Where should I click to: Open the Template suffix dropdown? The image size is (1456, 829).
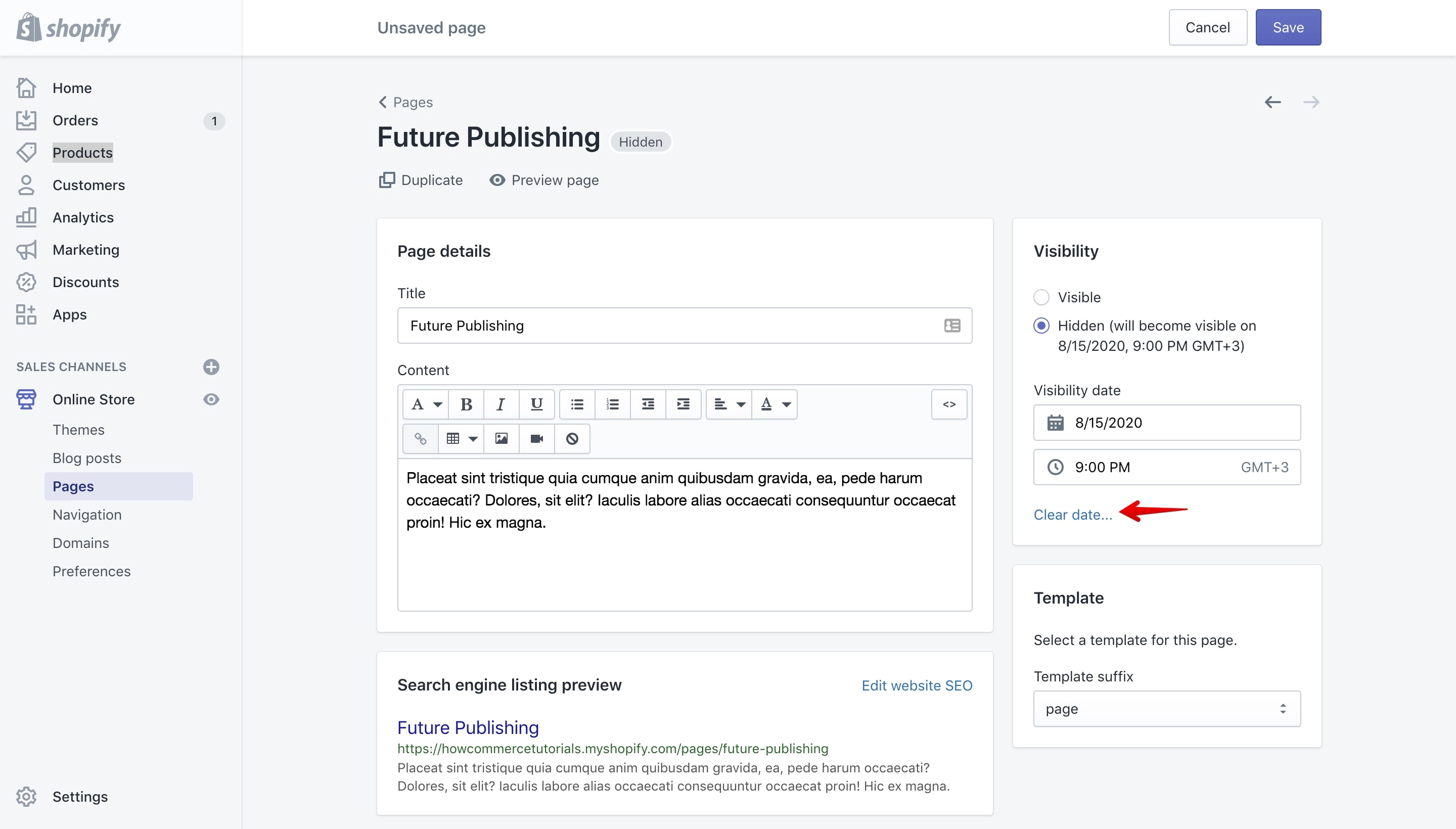point(1167,708)
